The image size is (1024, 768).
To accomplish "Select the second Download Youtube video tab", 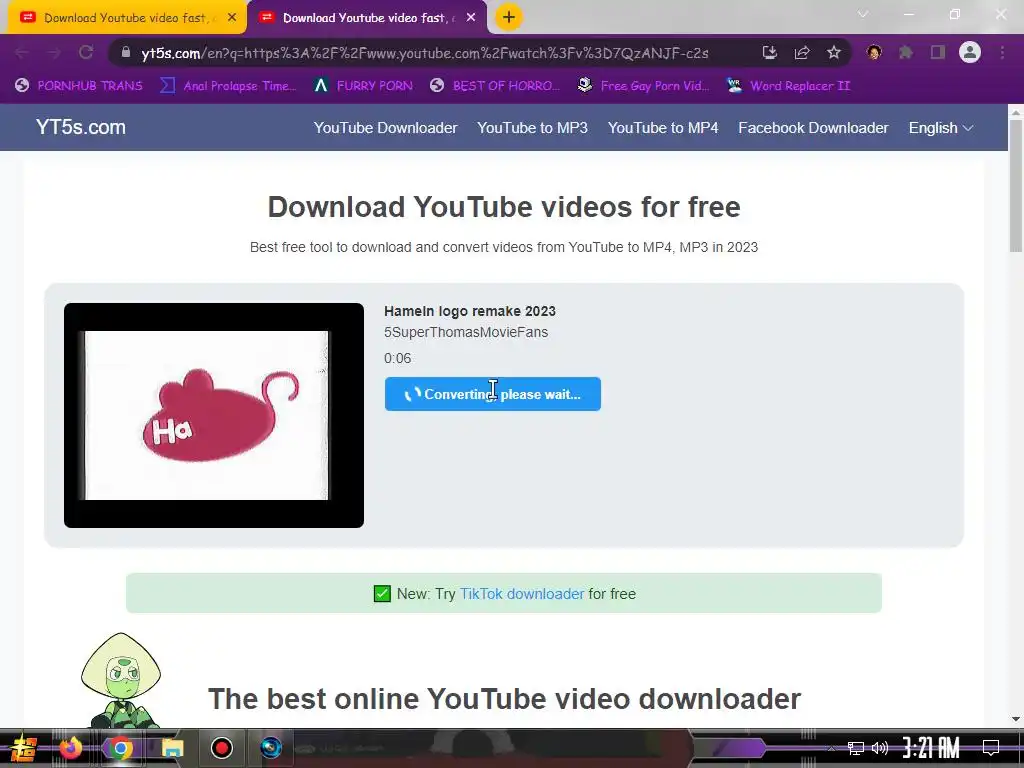I will 367,18.
